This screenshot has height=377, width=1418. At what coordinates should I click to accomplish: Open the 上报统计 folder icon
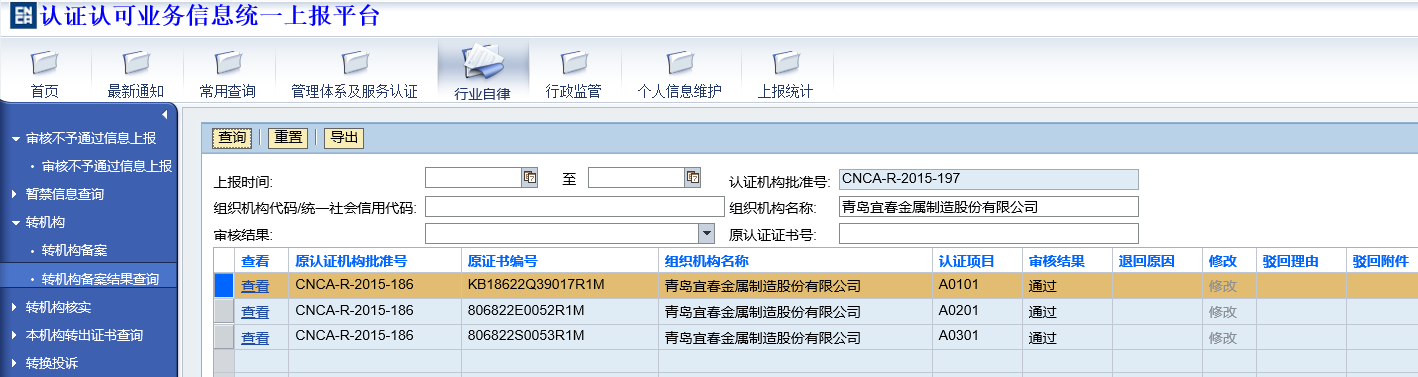(786, 63)
